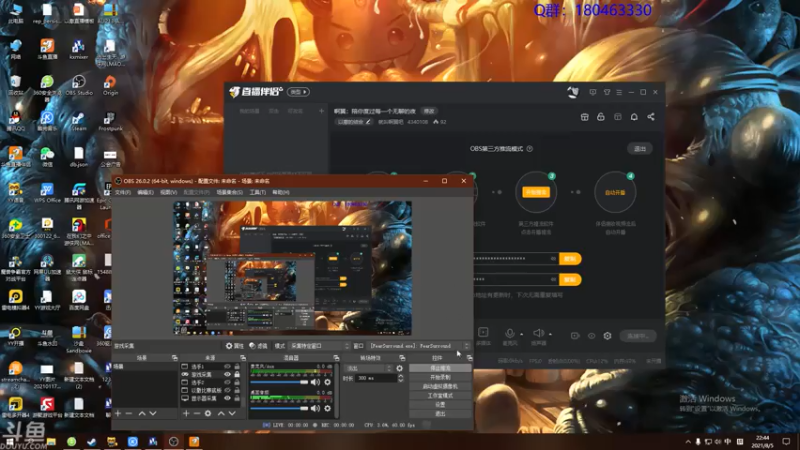Click the bell notification icon in Douyu companion
Viewport: 800px width, 450px height.
click(x=634, y=117)
